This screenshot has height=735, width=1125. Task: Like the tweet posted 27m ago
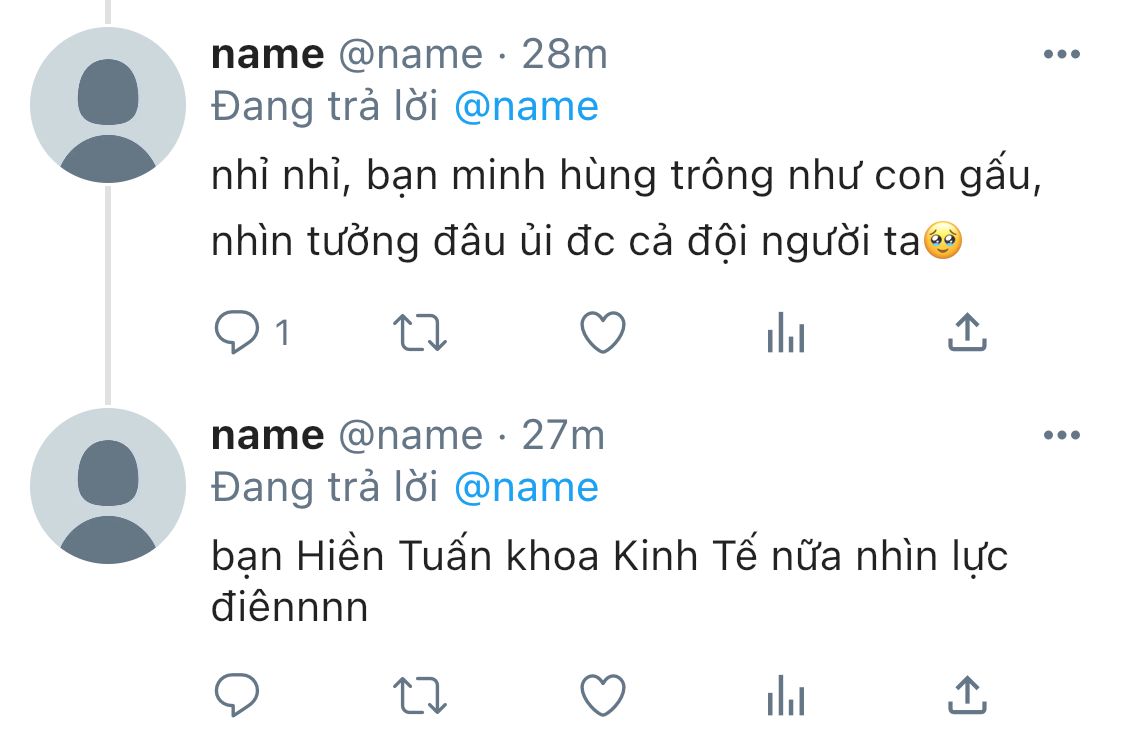pos(603,696)
